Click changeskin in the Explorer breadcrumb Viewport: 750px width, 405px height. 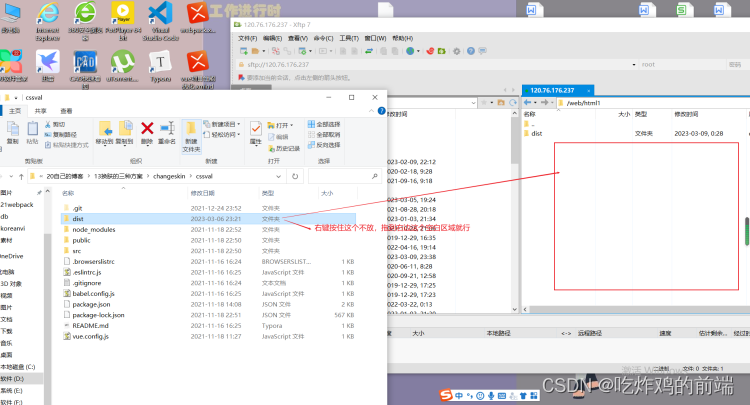[x=169, y=176]
